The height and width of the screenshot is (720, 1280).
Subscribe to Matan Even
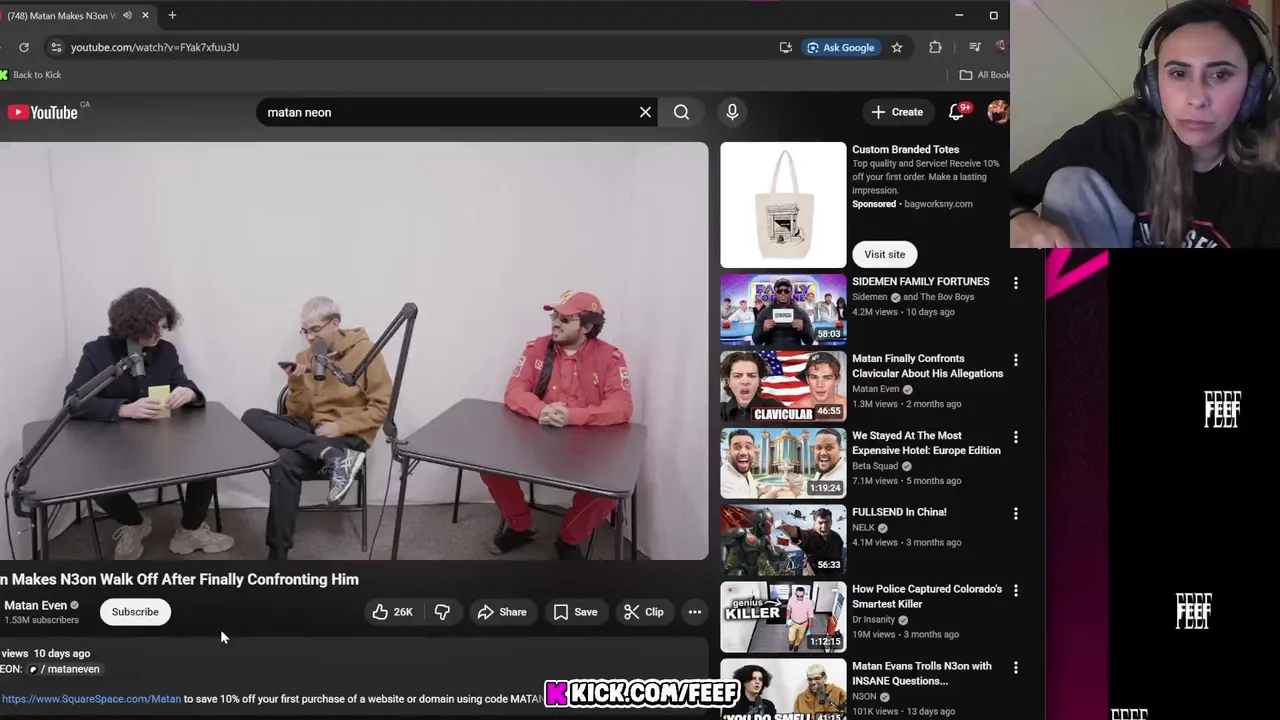(x=135, y=612)
